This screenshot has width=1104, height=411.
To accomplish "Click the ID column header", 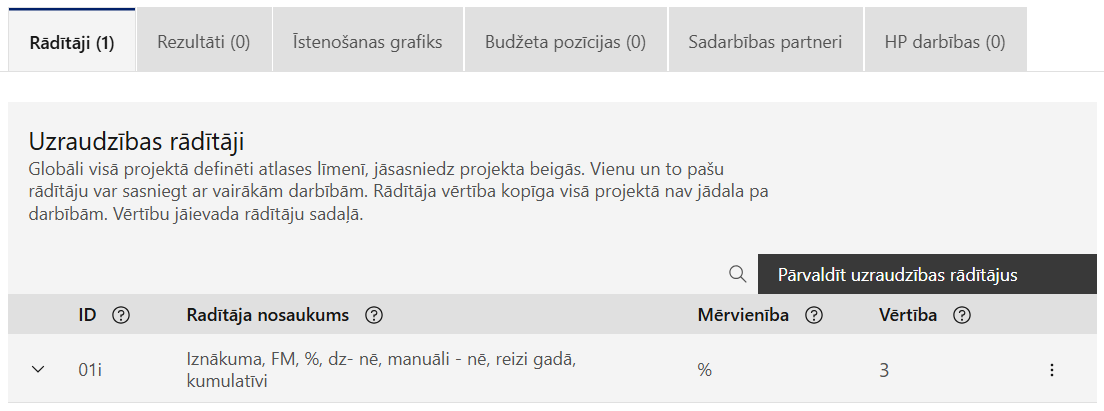I will [x=87, y=315].
